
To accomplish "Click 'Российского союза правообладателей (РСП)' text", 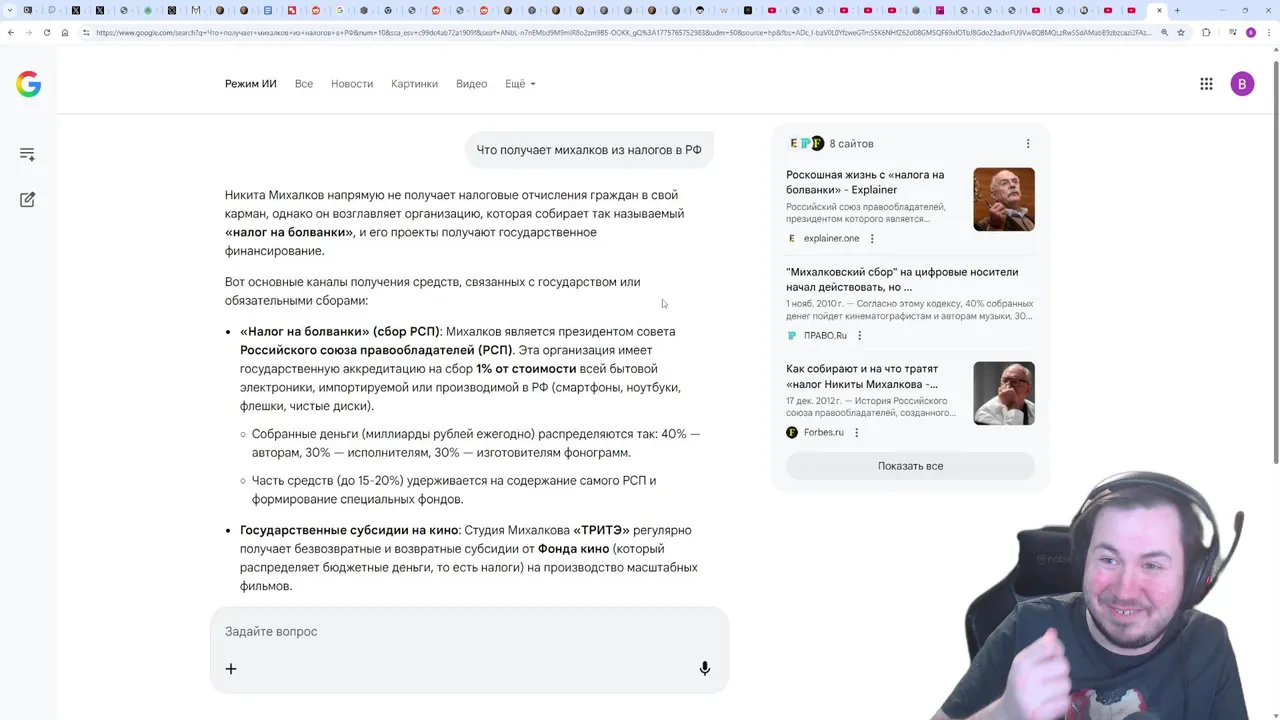I will click(x=376, y=350).
